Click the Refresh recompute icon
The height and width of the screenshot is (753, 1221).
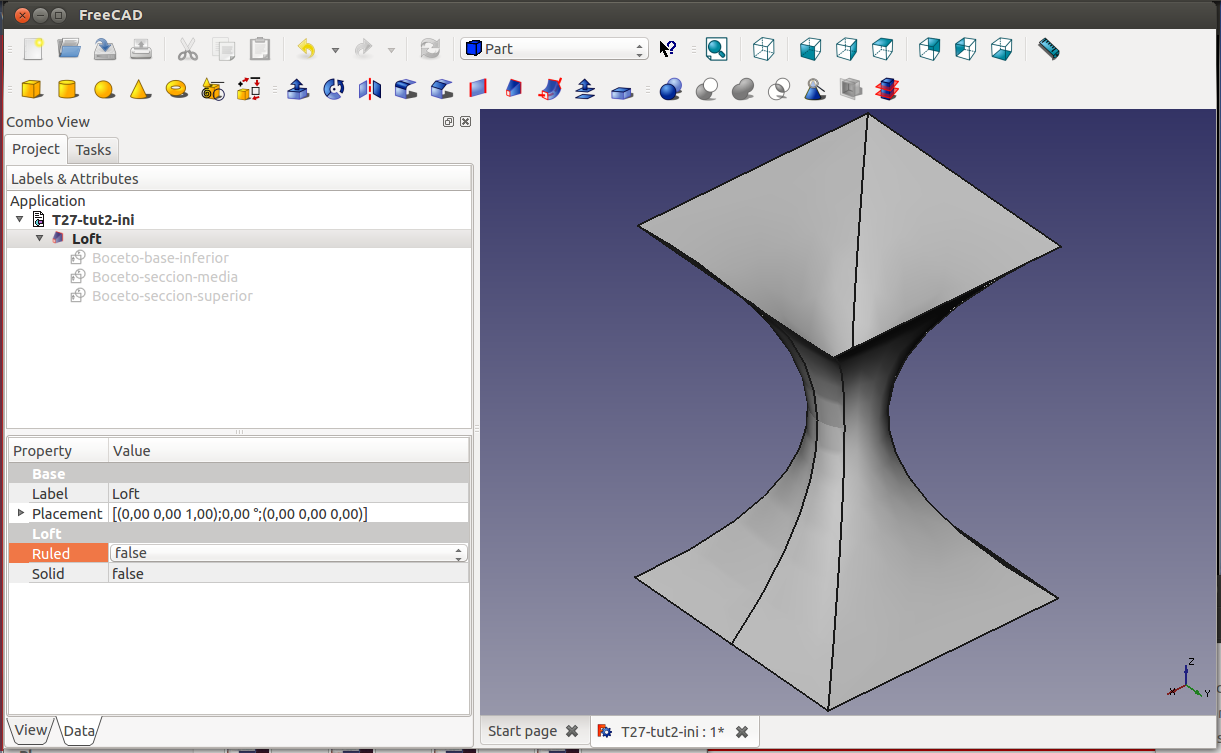tap(430, 49)
